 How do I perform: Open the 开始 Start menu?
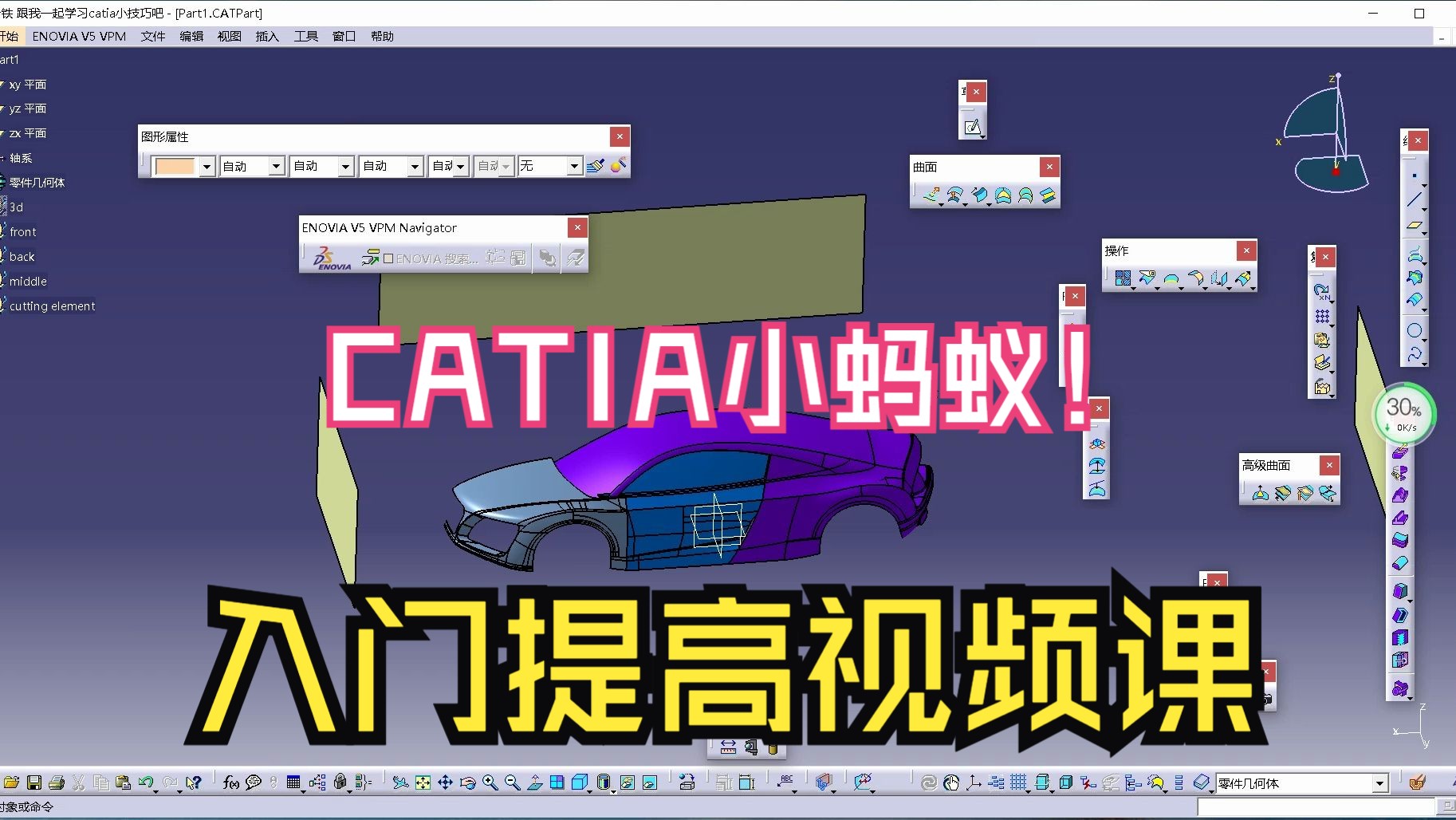(9, 36)
